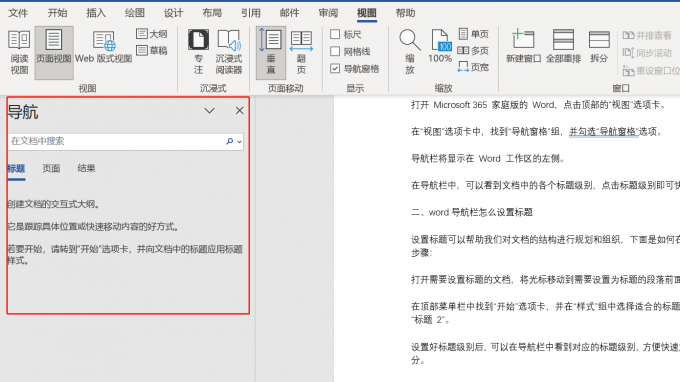Open the Design tab (设计)
This screenshot has height=382, width=680.
173,13
